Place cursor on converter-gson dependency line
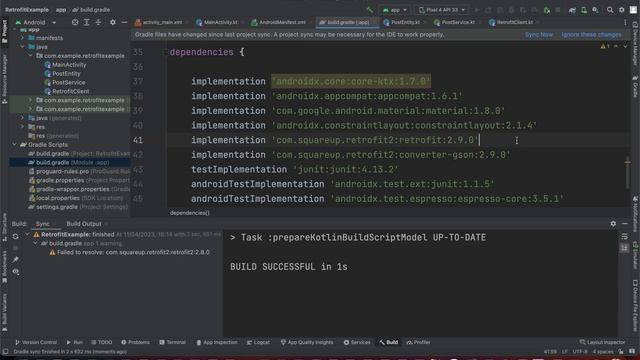 tap(351, 155)
